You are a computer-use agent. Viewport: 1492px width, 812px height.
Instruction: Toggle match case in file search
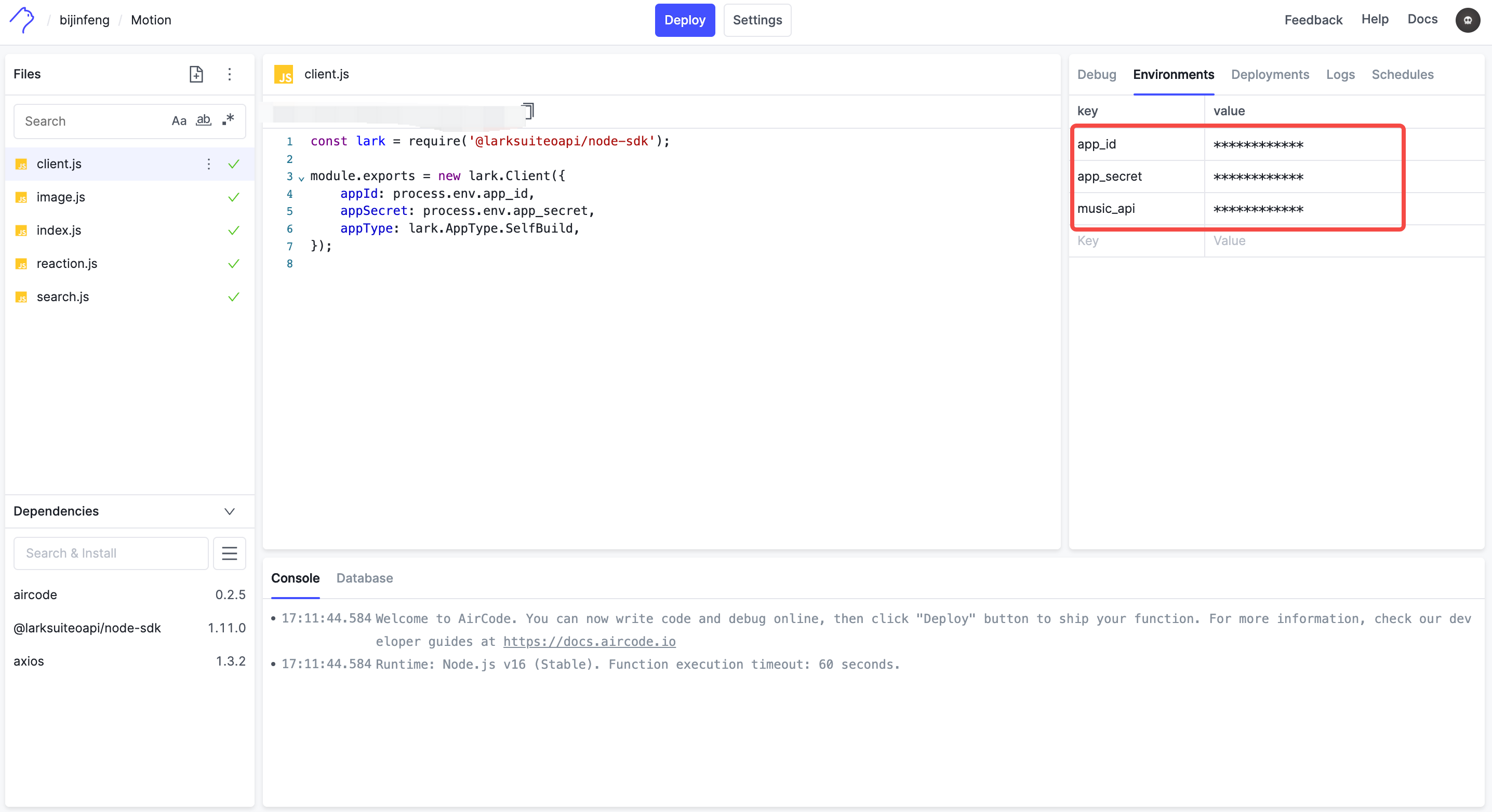tap(179, 121)
